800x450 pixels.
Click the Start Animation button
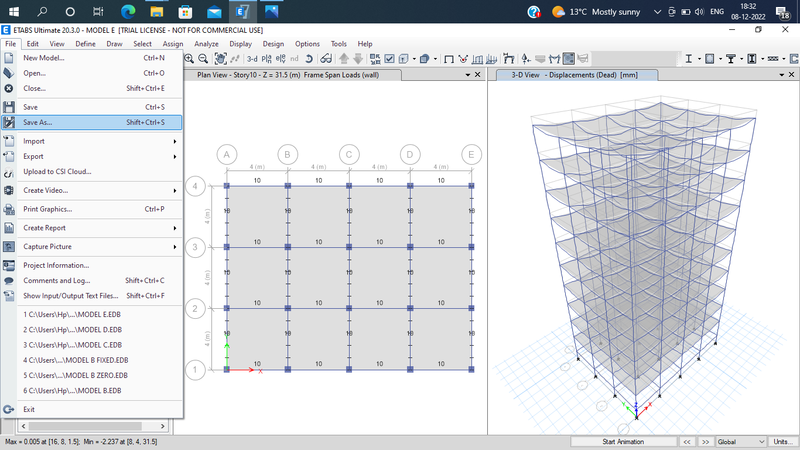pyautogui.click(x=623, y=441)
